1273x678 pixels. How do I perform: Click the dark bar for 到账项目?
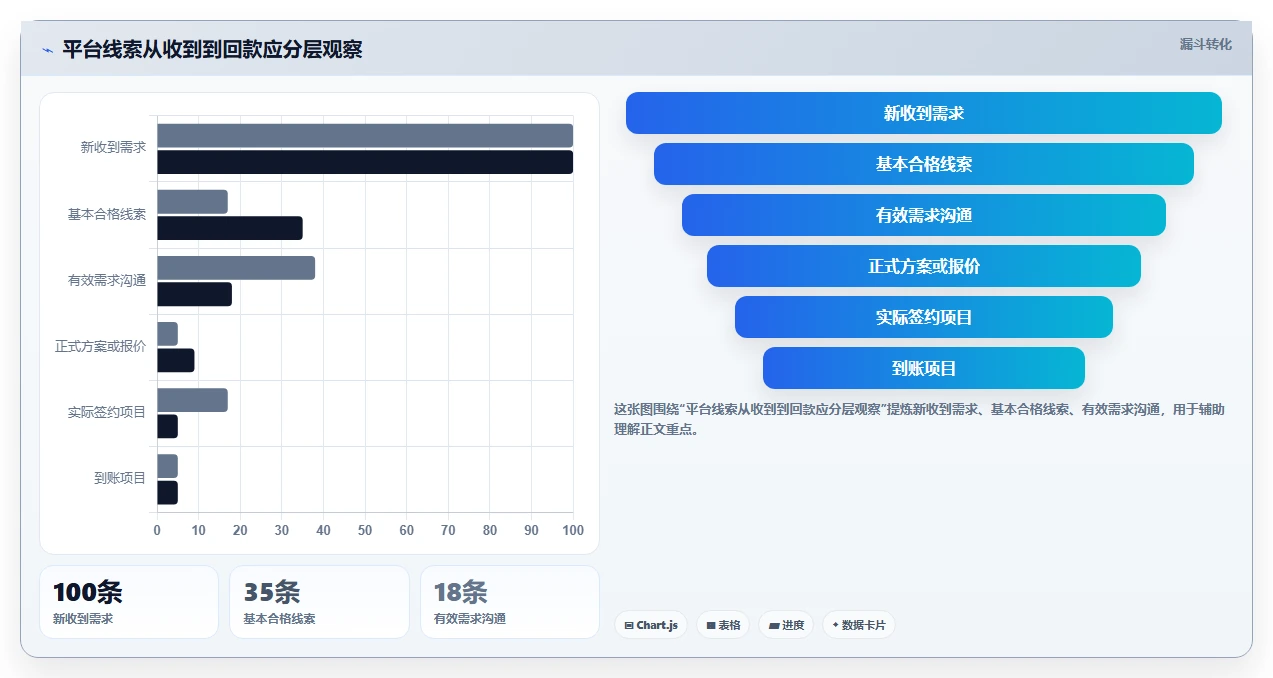(167, 492)
